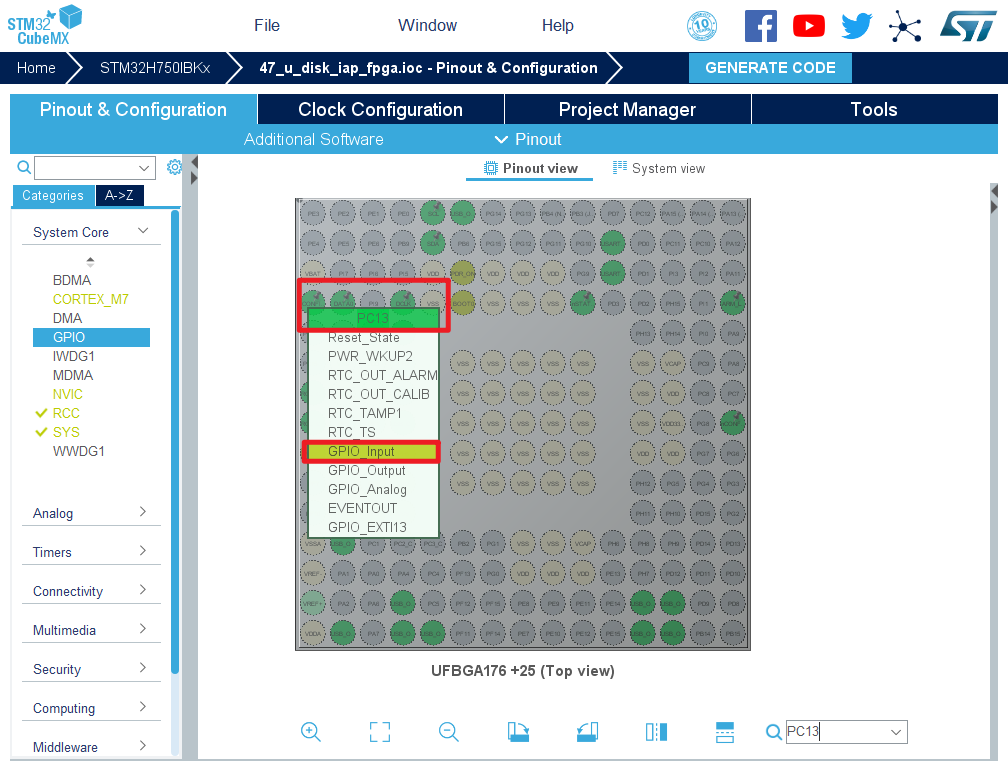Flip the chip view vertically

tap(725, 732)
